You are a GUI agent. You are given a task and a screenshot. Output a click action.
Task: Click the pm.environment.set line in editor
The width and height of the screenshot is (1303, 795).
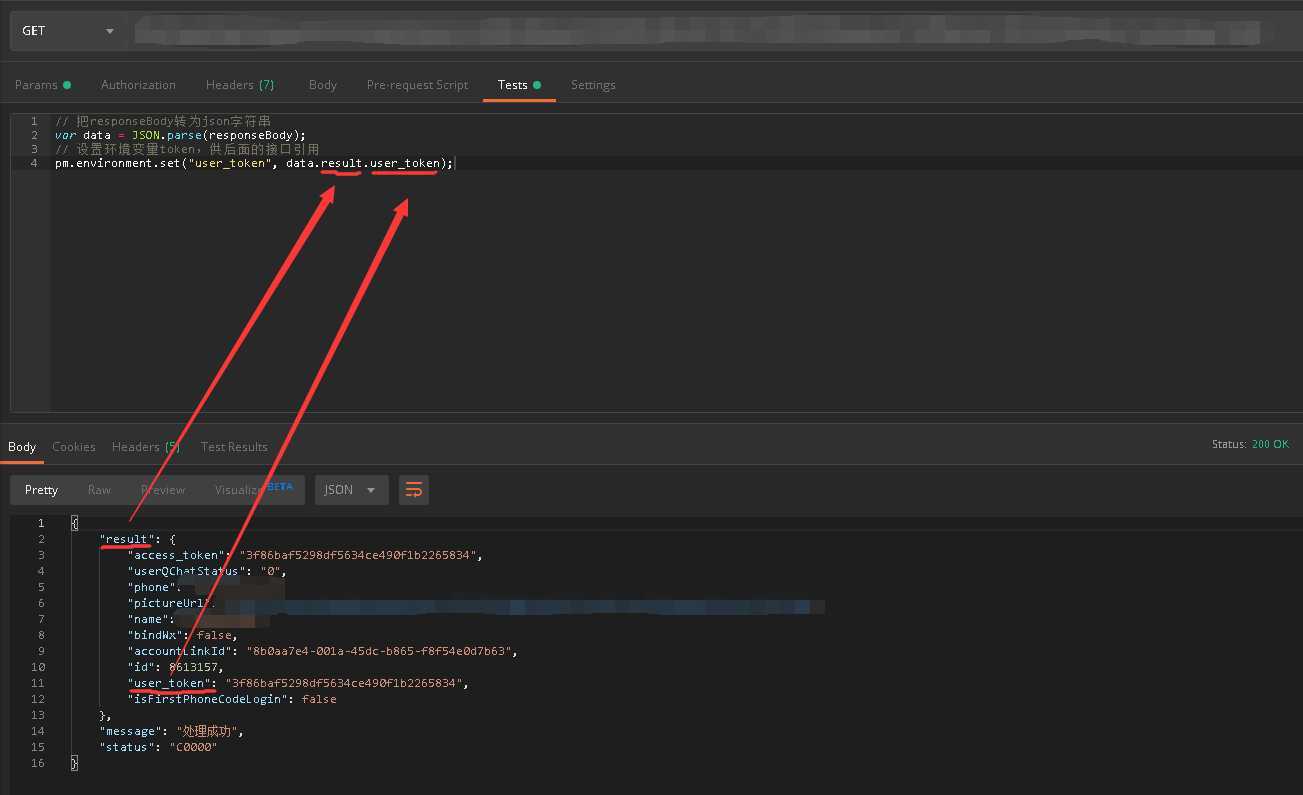[254, 163]
